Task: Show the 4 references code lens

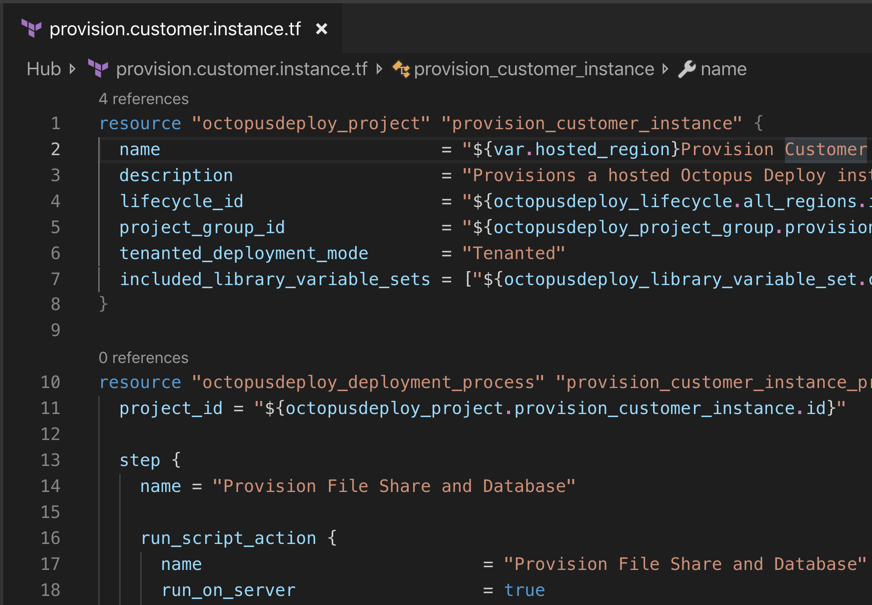Action: point(143,99)
